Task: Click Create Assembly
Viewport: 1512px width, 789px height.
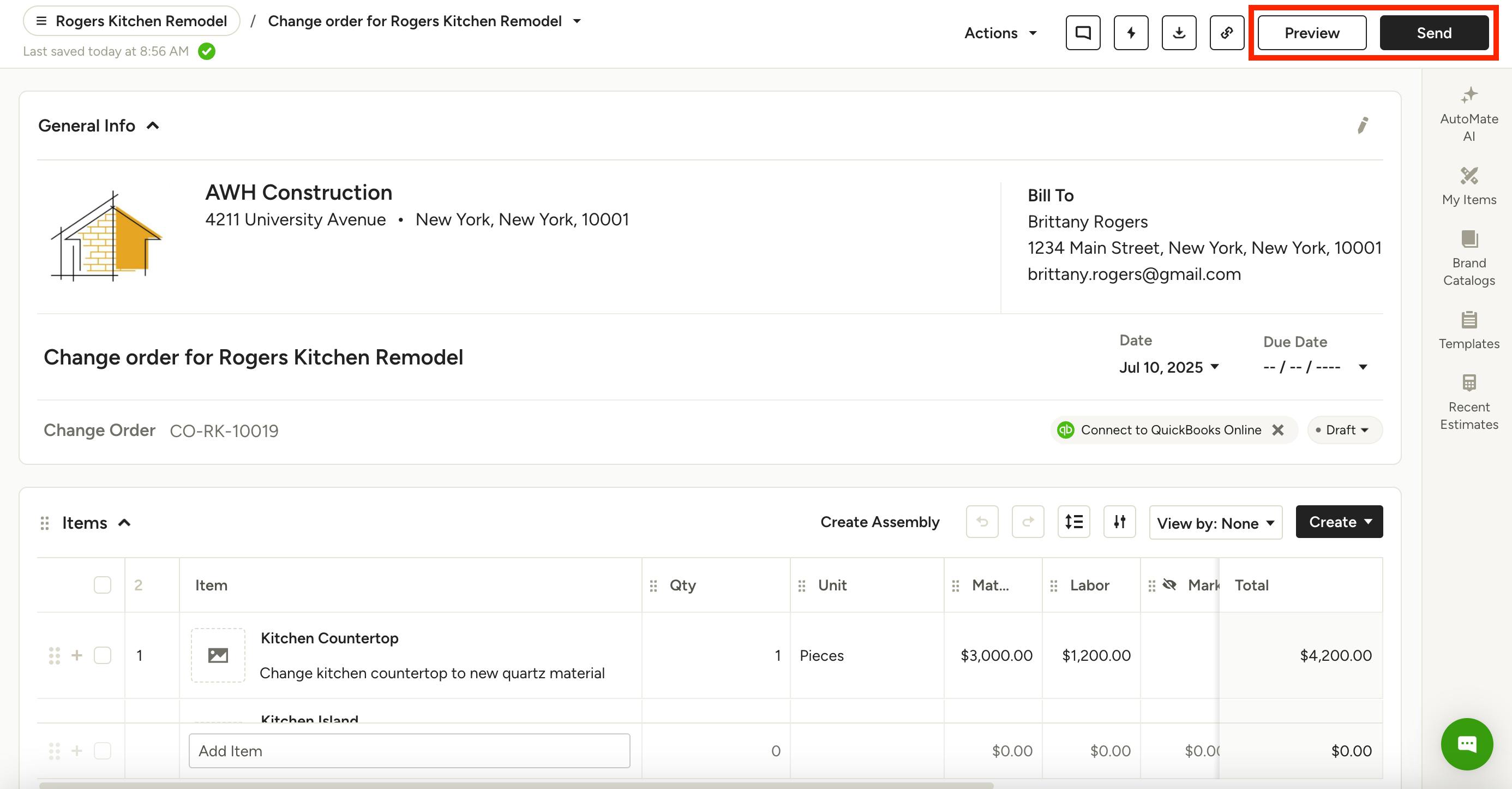Action: pos(879,521)
